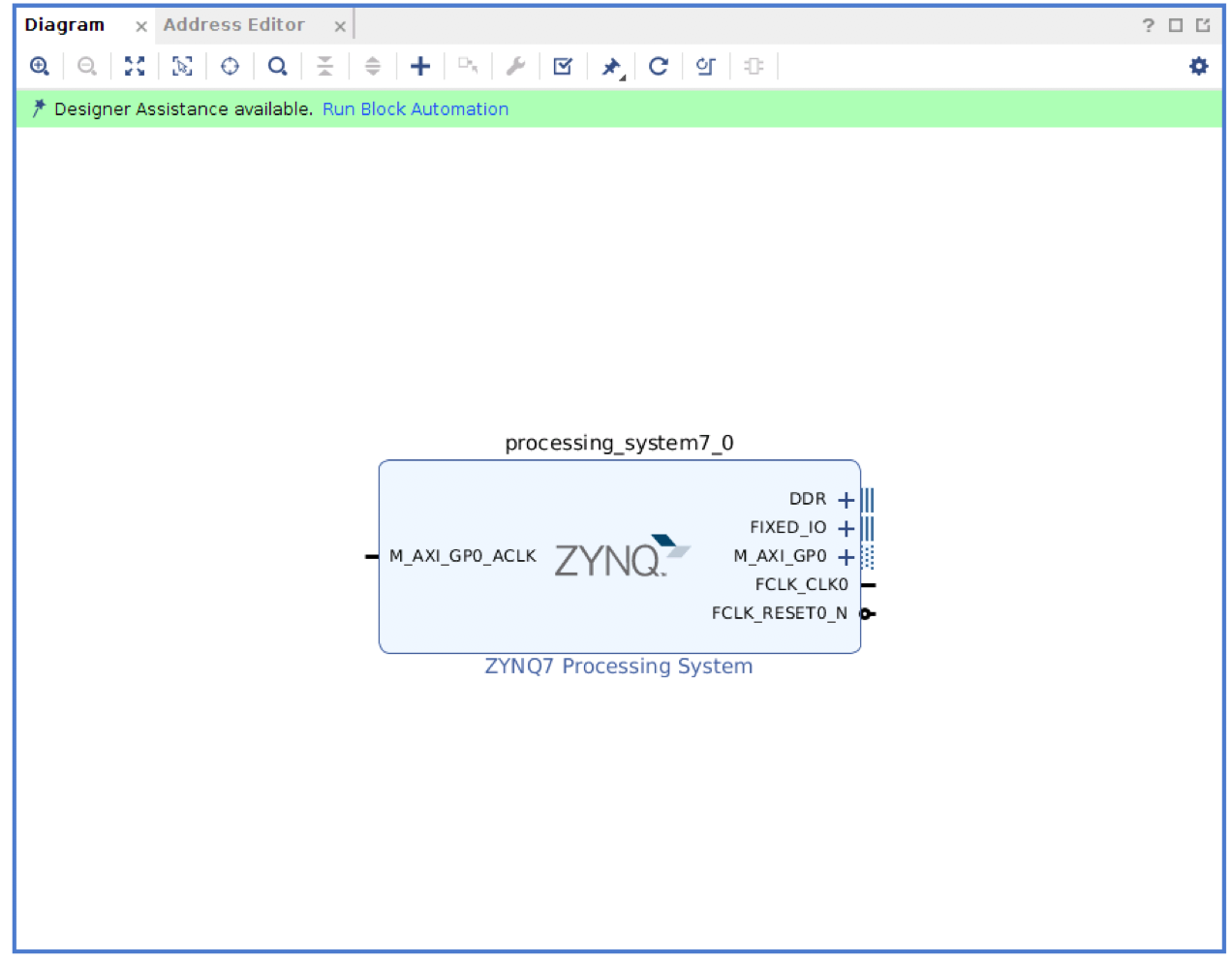Switch to the Address Editor tab
This screenshot has height=963, width=1232.
click(233, 25)
